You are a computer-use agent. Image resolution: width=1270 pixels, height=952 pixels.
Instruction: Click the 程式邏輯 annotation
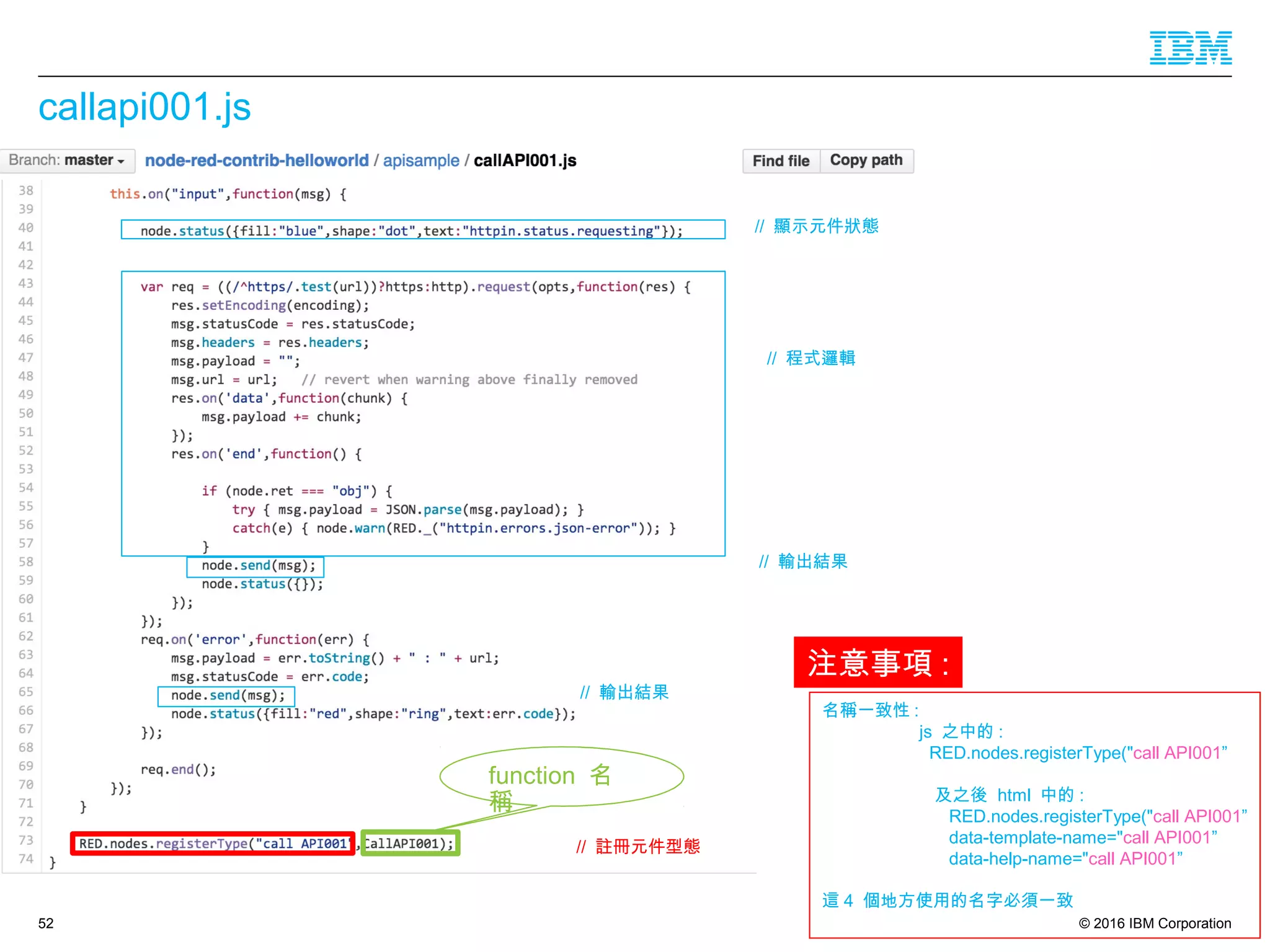[811, 358]
